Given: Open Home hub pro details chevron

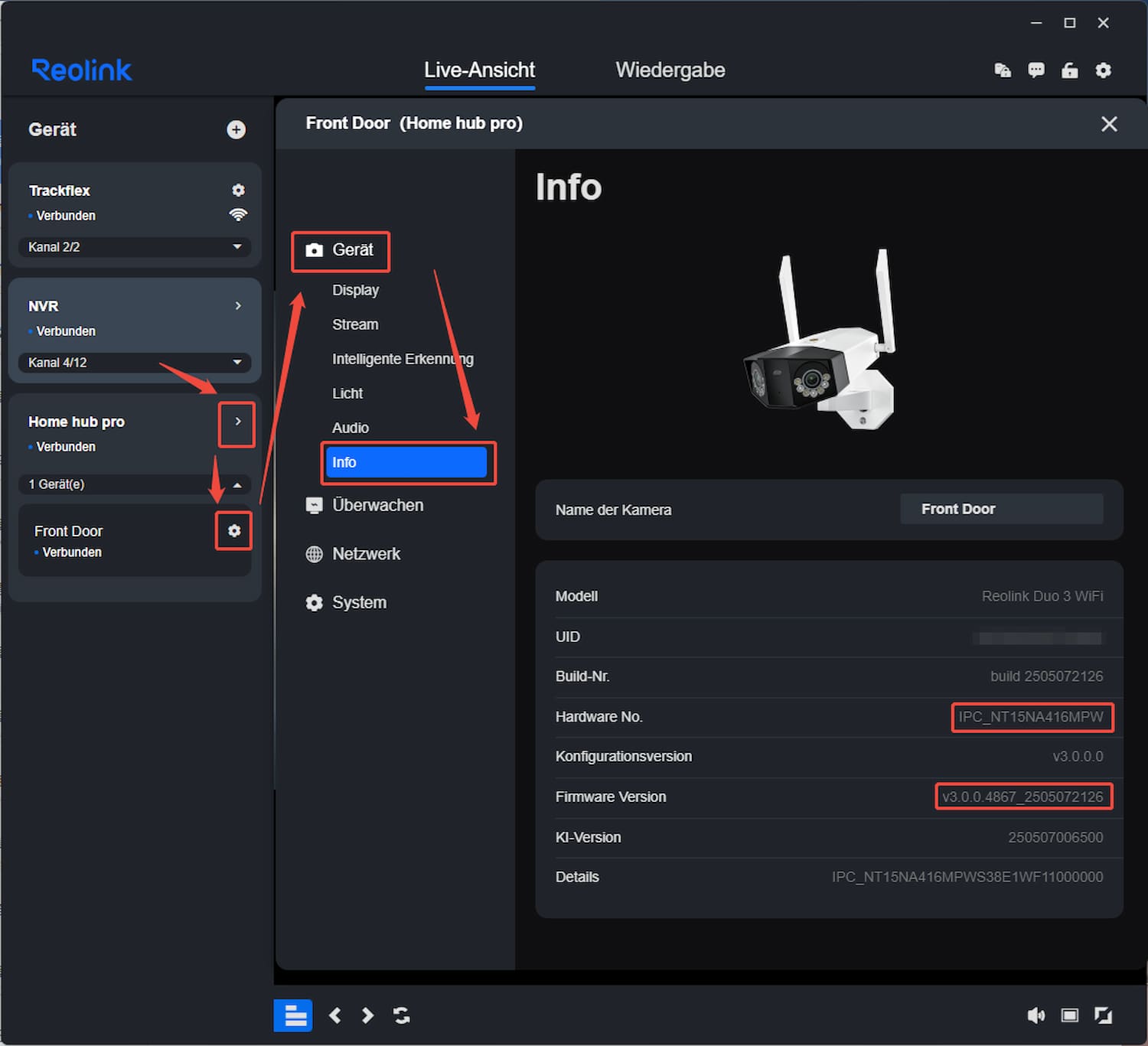Looking at the screenshot, I should 238,422.
